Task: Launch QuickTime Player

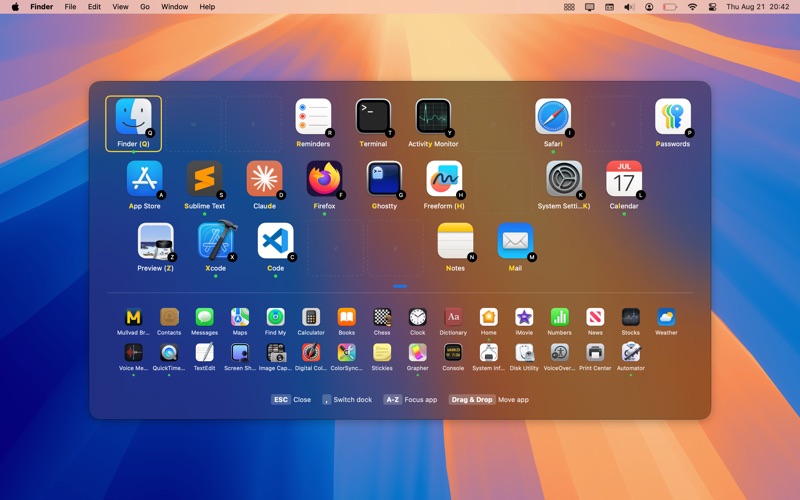Action: [x=169, y=353]
